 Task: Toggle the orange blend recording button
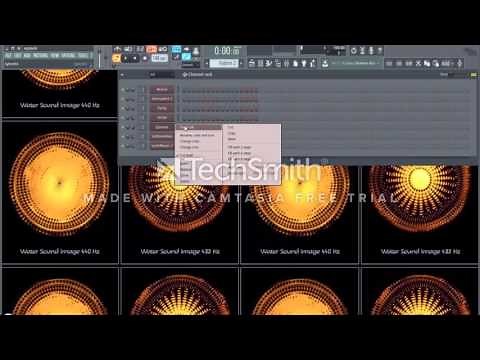point(151,49)
